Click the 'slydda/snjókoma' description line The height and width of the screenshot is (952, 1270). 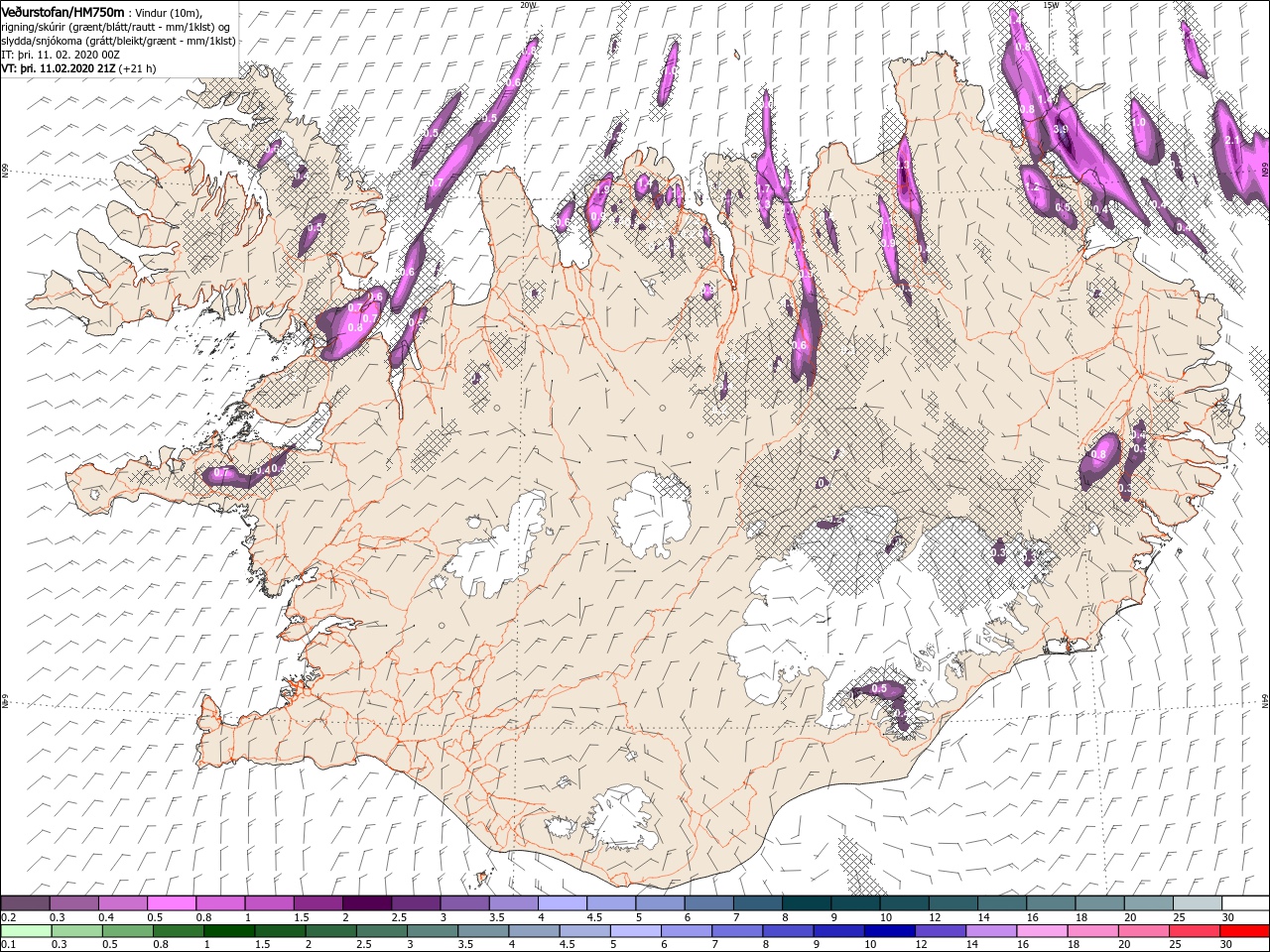(118, 42)
